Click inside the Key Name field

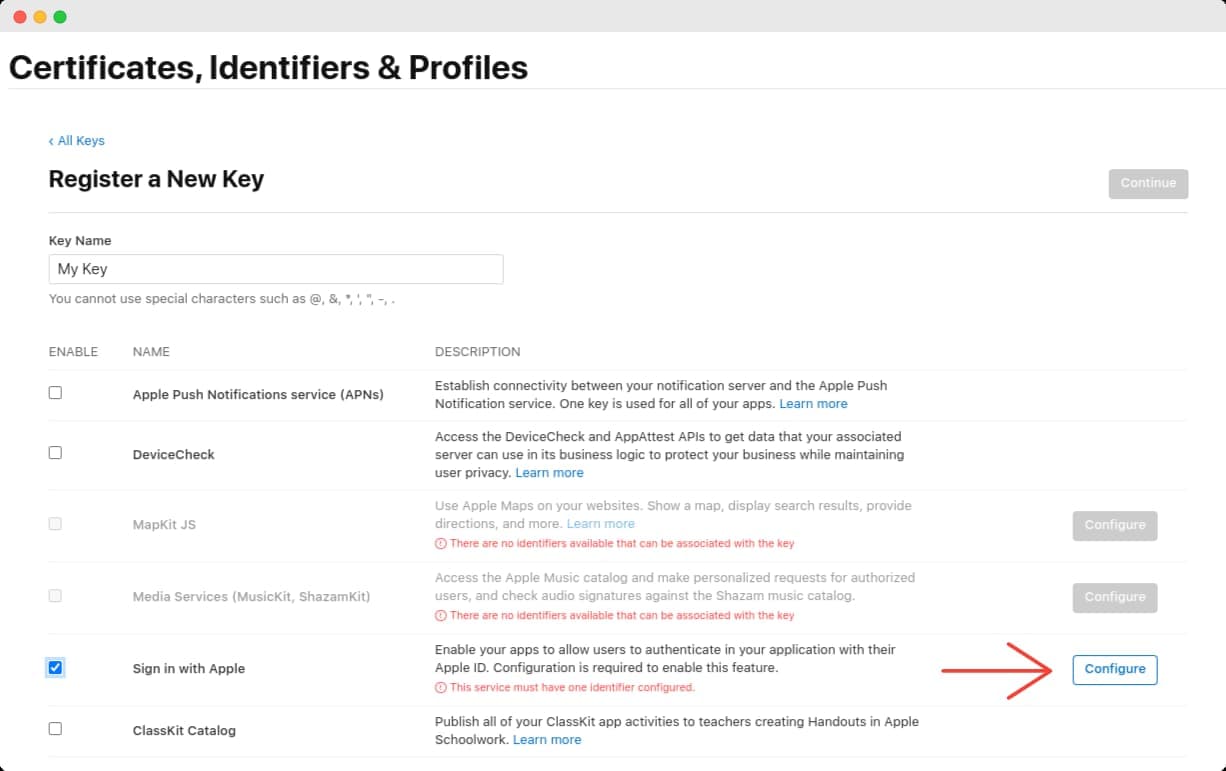click(275, 269)
